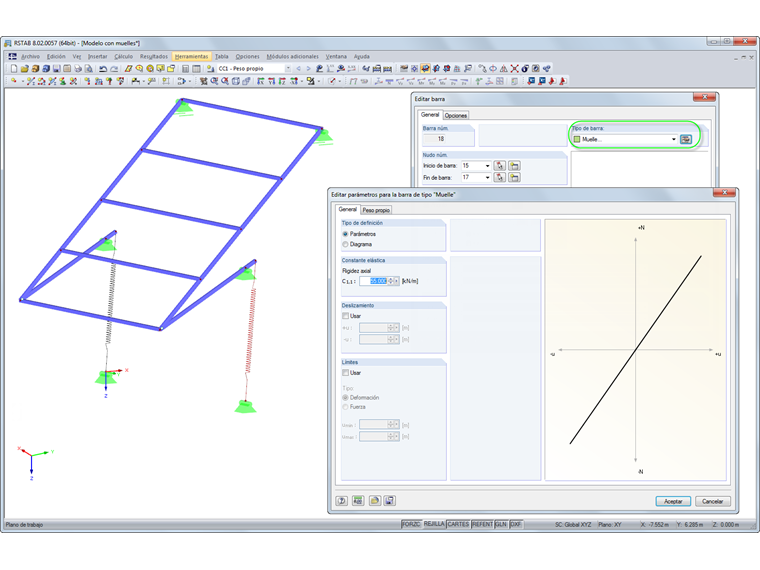Open dropdown arrow next to C1,1 value
The image size is (760, 570).
click(396, 281)
